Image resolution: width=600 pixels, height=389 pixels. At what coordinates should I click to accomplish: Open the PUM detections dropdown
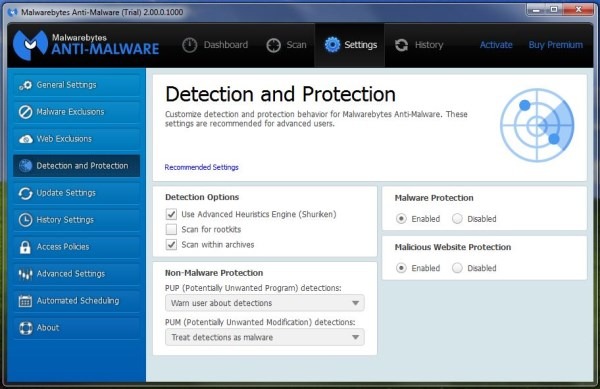pos(265,337)
